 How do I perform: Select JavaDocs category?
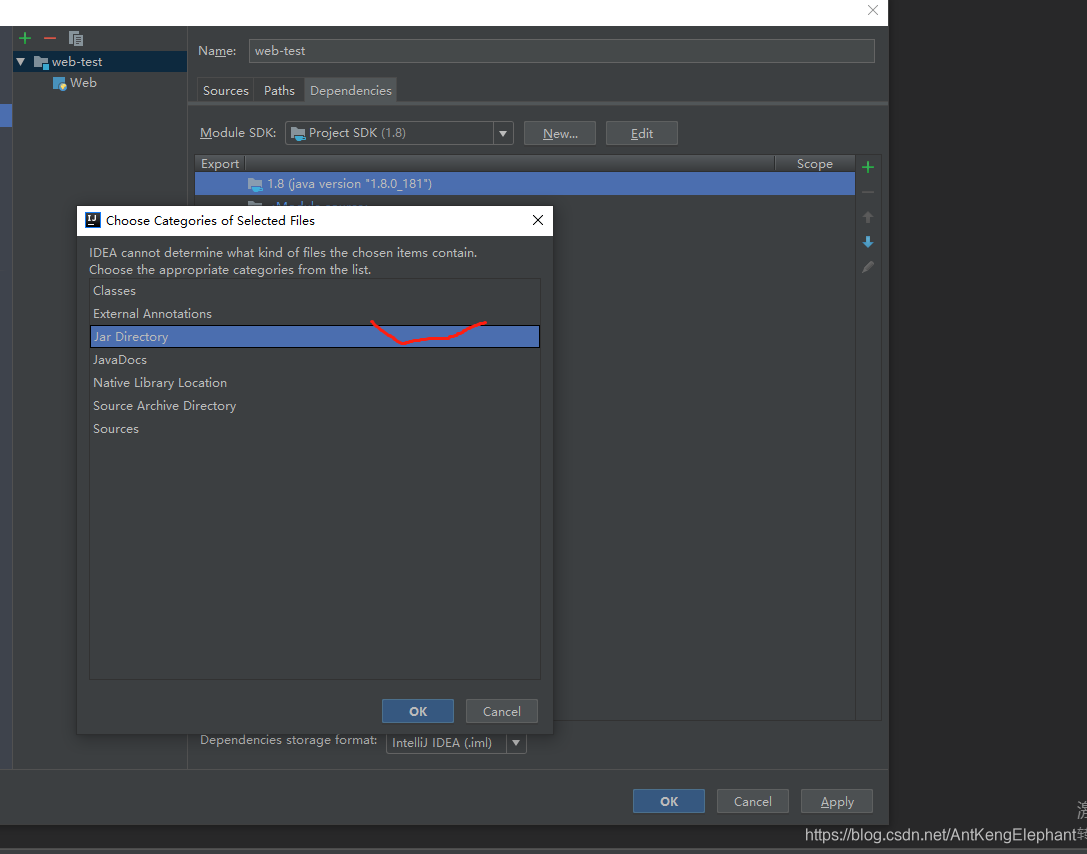pyautogui.click(x=315, y=359)
